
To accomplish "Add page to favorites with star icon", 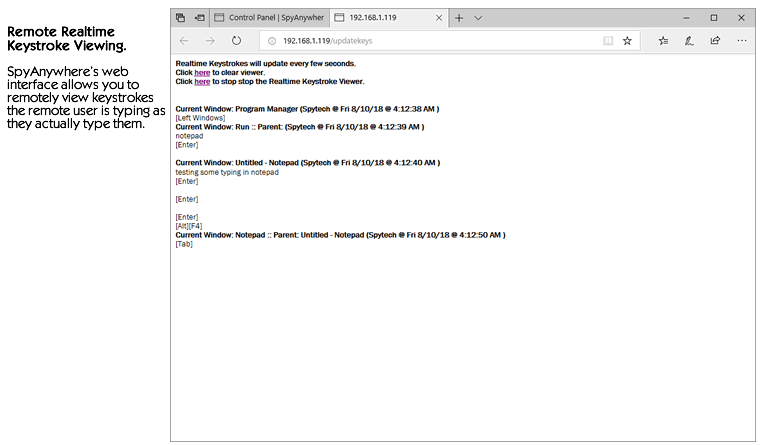I will click(627, 41).
